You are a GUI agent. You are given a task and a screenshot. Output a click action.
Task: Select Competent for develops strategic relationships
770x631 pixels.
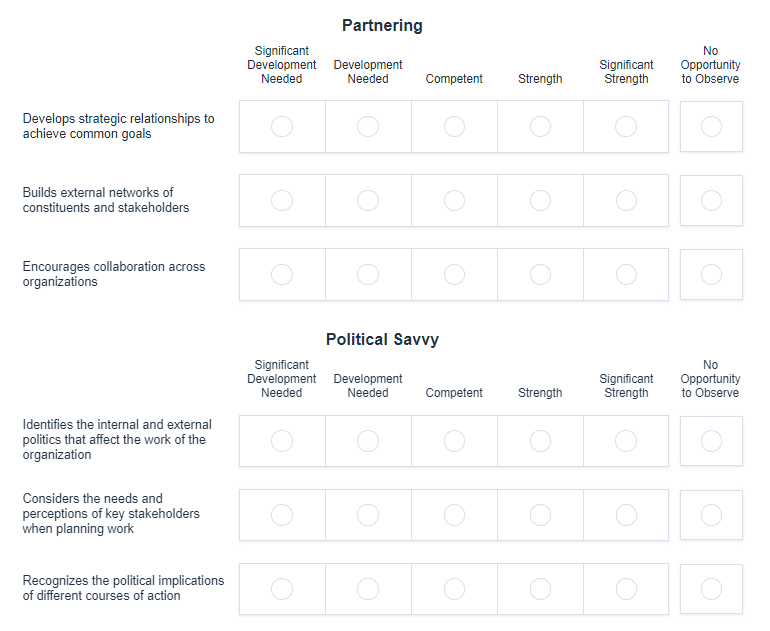coord(454,126)
